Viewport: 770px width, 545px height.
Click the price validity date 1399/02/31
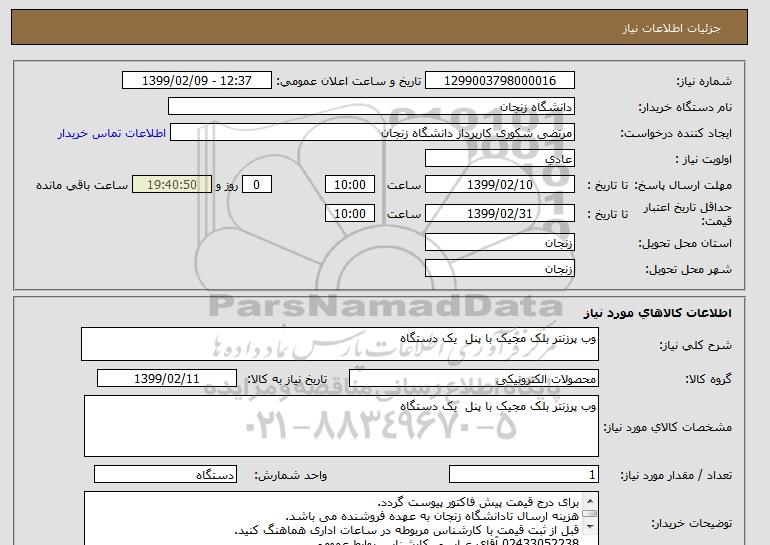click(x=499, y=213)
